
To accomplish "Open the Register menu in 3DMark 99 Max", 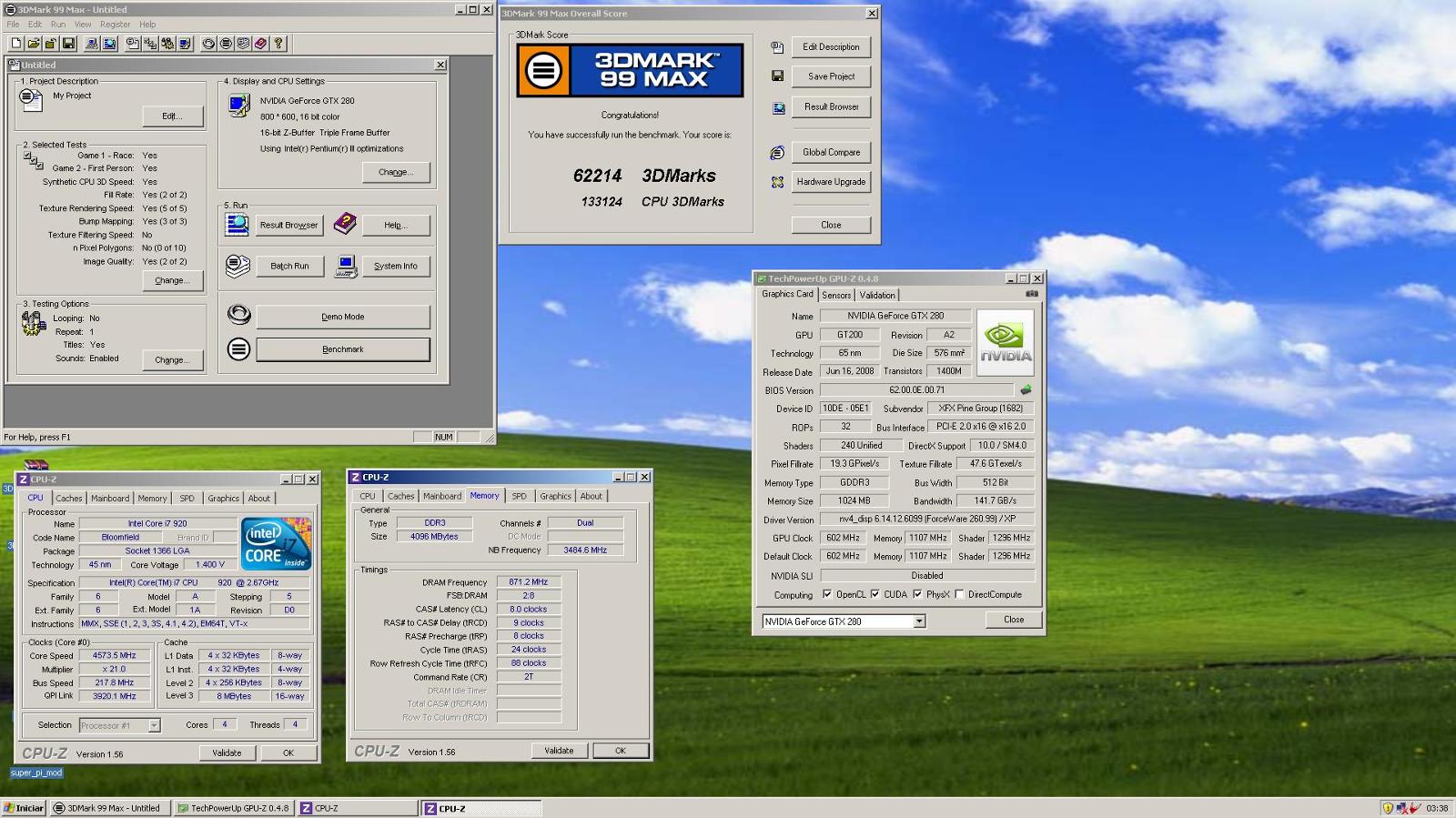I will (116, 25).
